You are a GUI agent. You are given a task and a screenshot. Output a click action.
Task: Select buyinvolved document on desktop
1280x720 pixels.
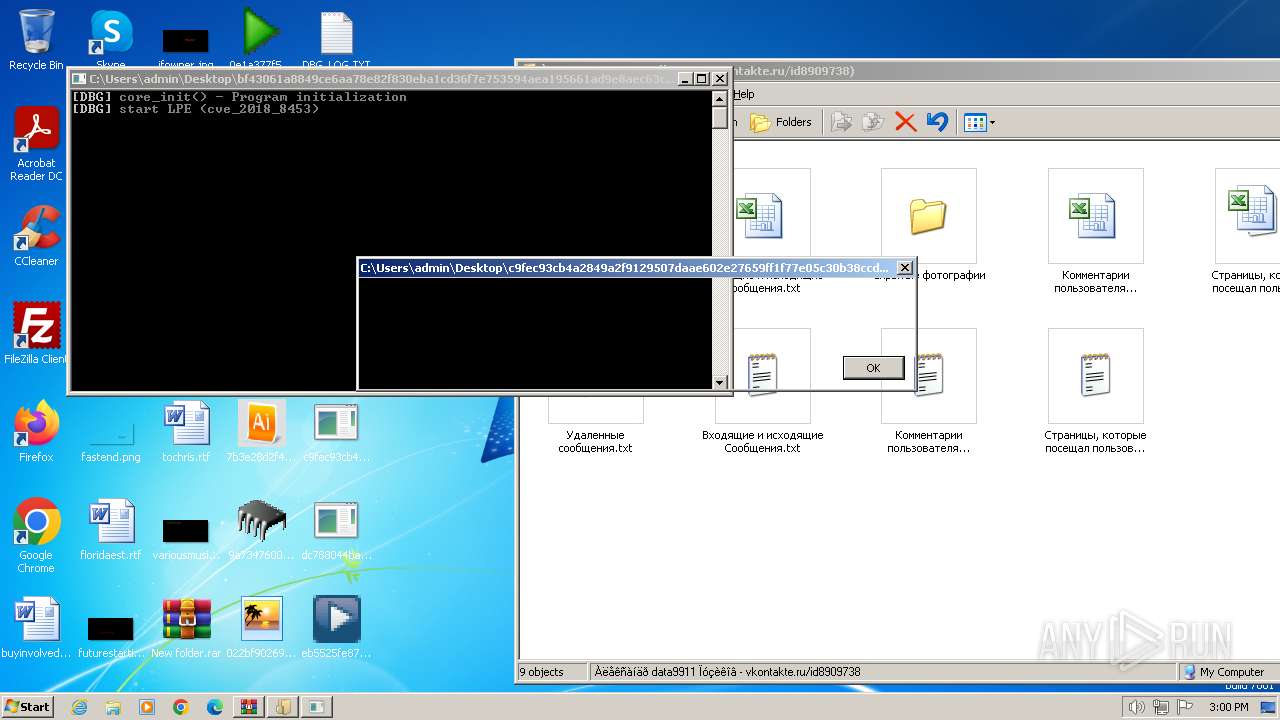pos(36,628)
